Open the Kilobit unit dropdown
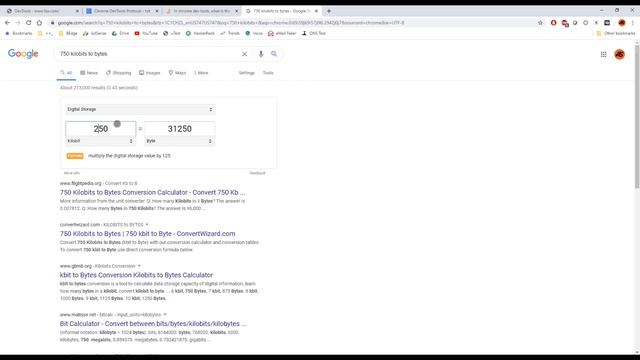The image size is (640, 360). tap(100, 141)
